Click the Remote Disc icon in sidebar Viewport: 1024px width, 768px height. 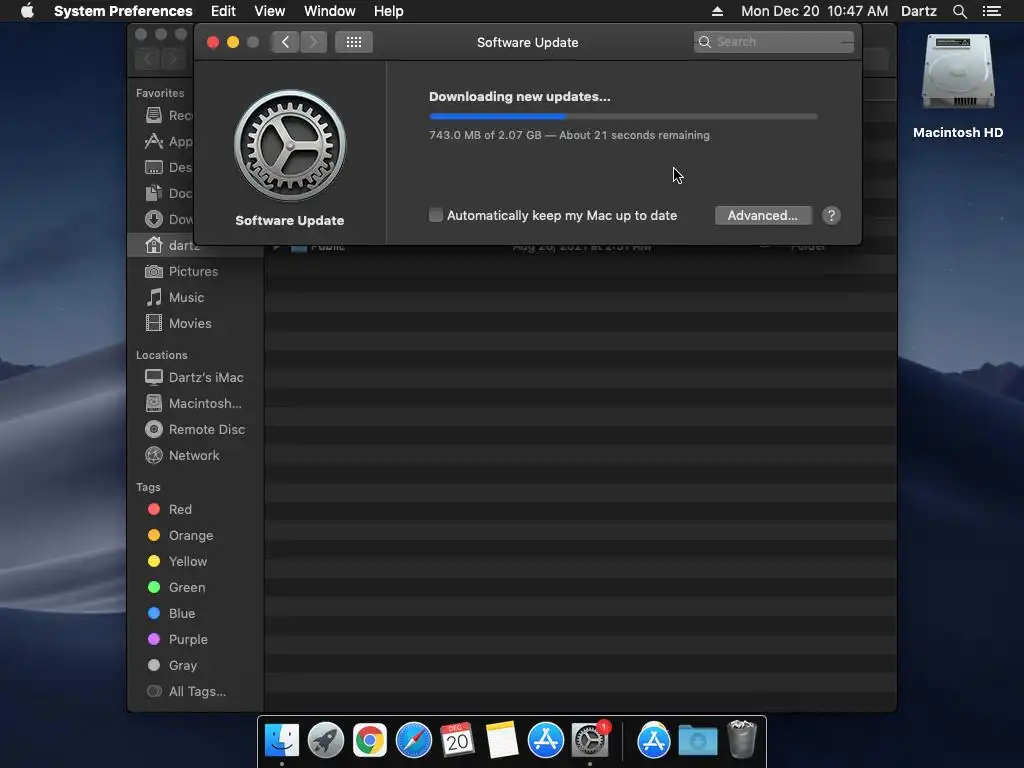point(153,430)
